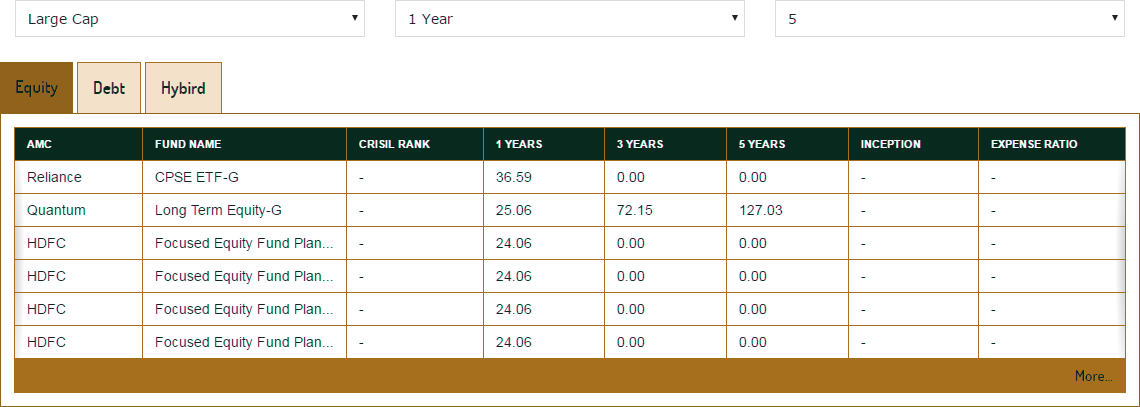This screenshot has height=407, width=1140.
Task: Click the Inception column header
Action: click(890, 144)
